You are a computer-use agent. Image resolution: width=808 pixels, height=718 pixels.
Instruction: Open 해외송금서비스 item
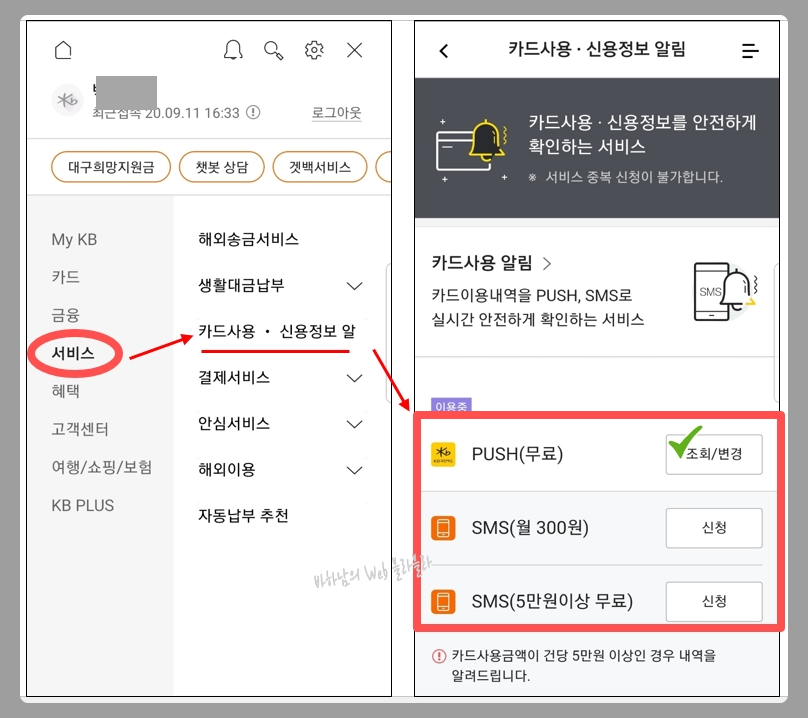click(x=248, y=239)
